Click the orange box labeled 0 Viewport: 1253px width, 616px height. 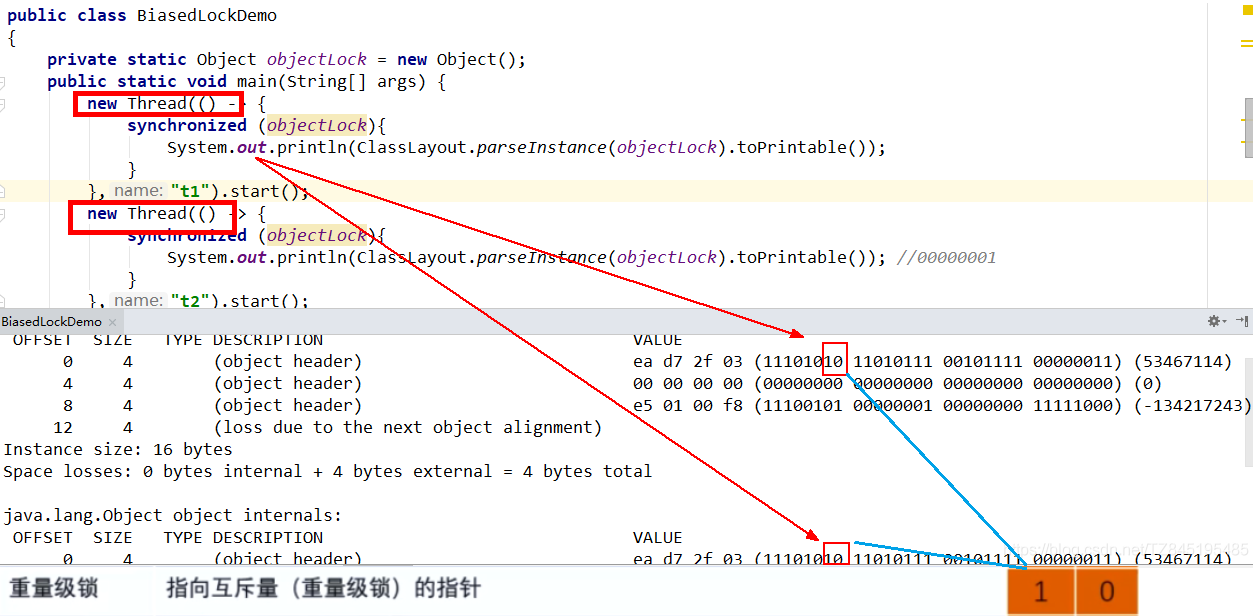[x=1107, y=591]
